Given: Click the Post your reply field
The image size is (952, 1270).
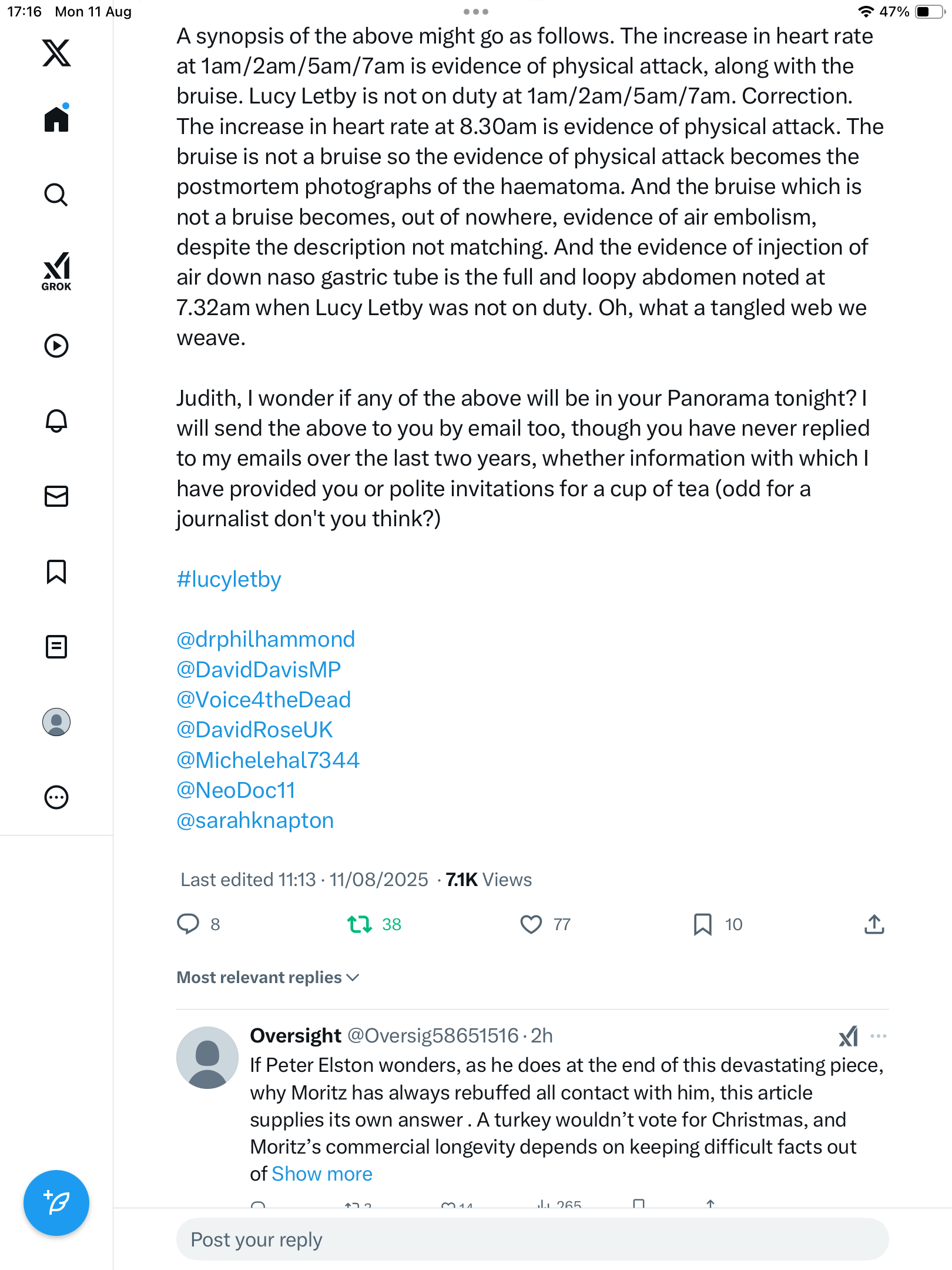Looking at the screenshot, I should pyautogui.click(x=532, y=1239).
